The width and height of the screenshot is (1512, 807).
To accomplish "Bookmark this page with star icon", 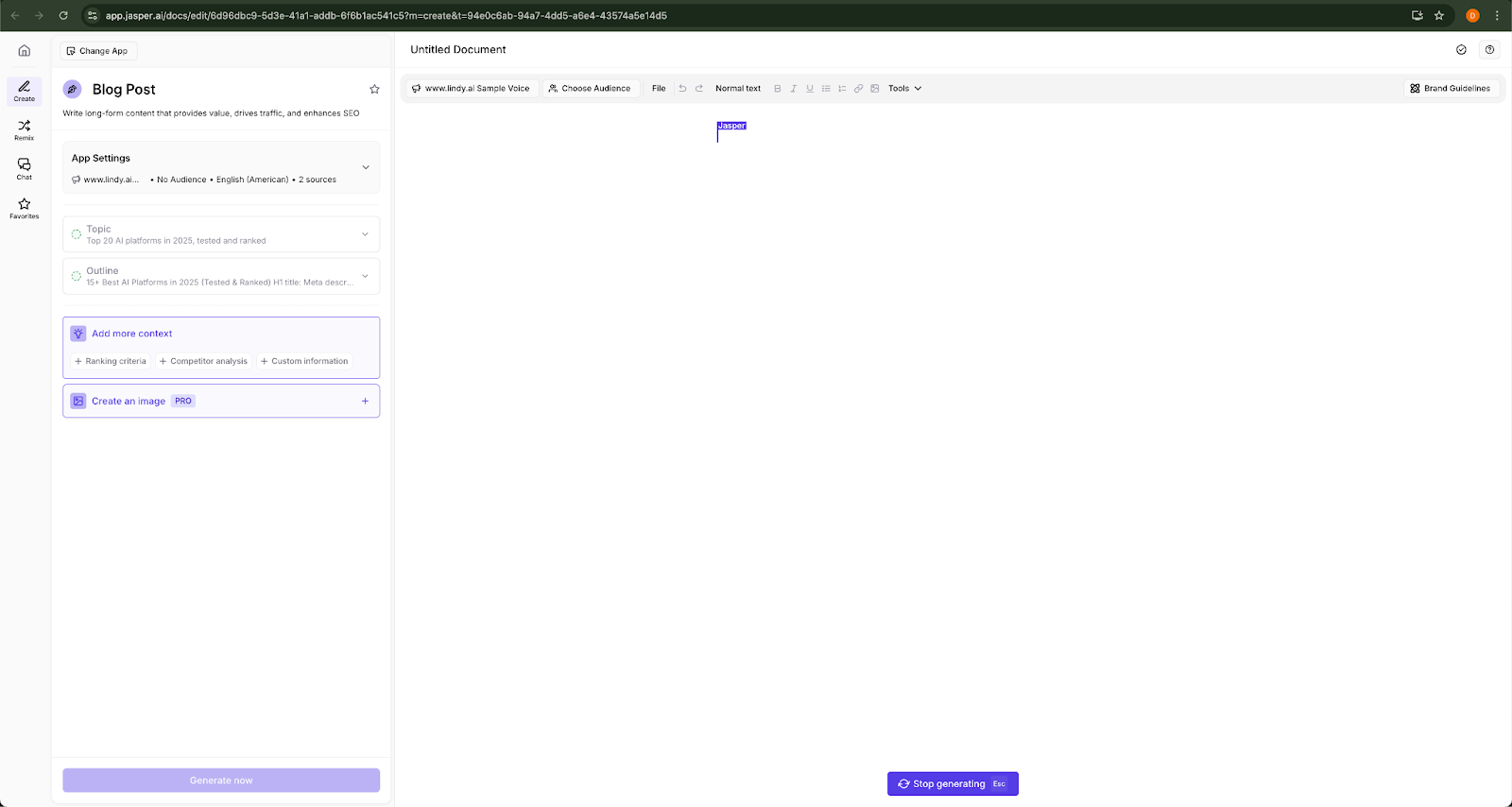I will pos(1439,15).
